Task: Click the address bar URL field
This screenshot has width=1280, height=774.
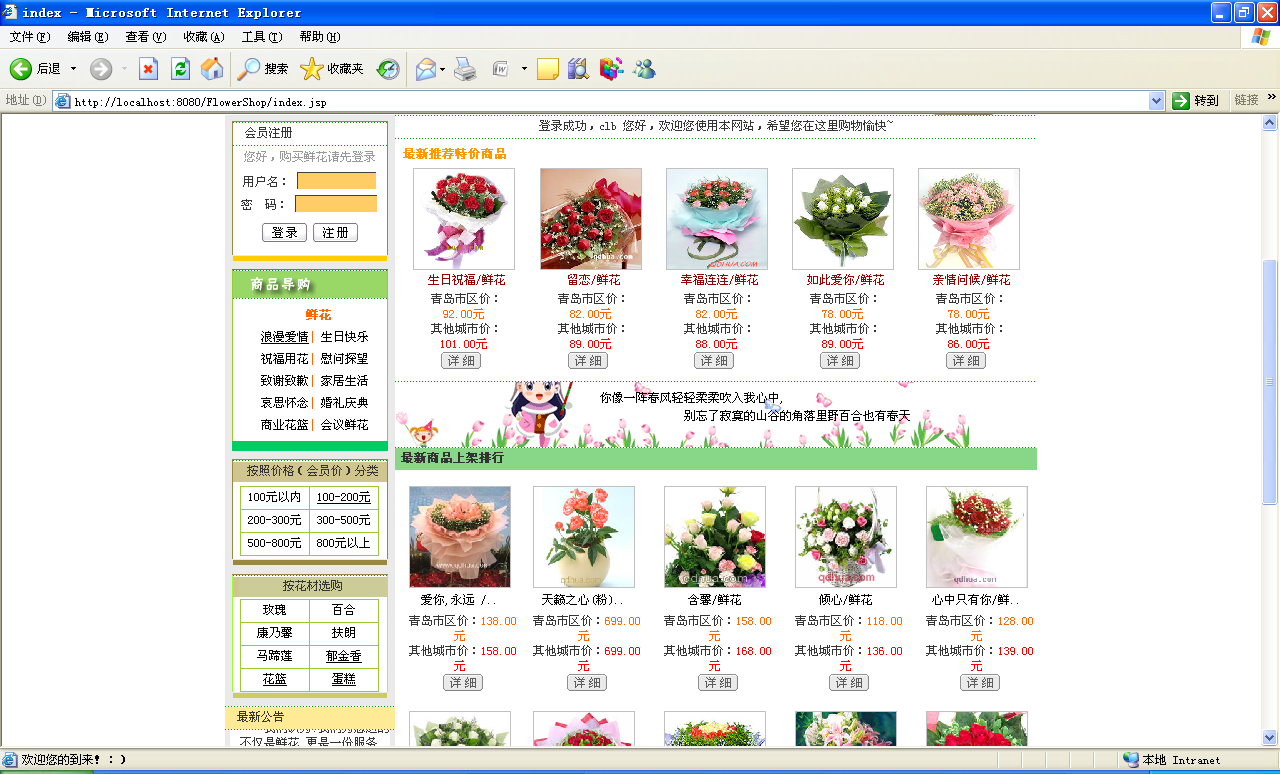Action: point(609,101)
